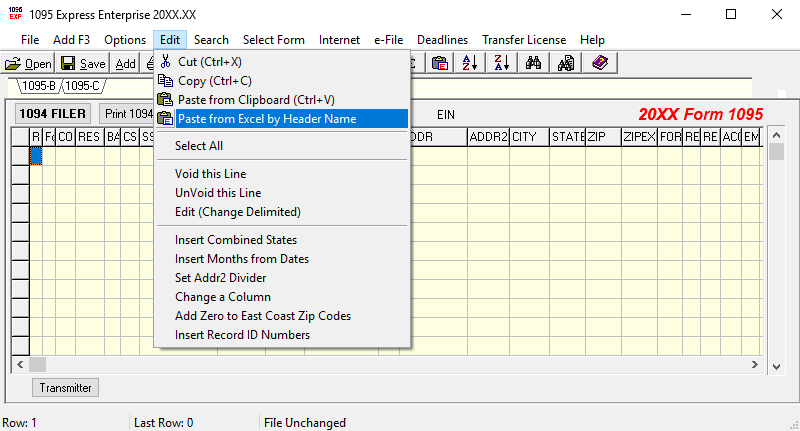Click the 1094 FILER button
This screenshot has width=800, height=431.
53,113
